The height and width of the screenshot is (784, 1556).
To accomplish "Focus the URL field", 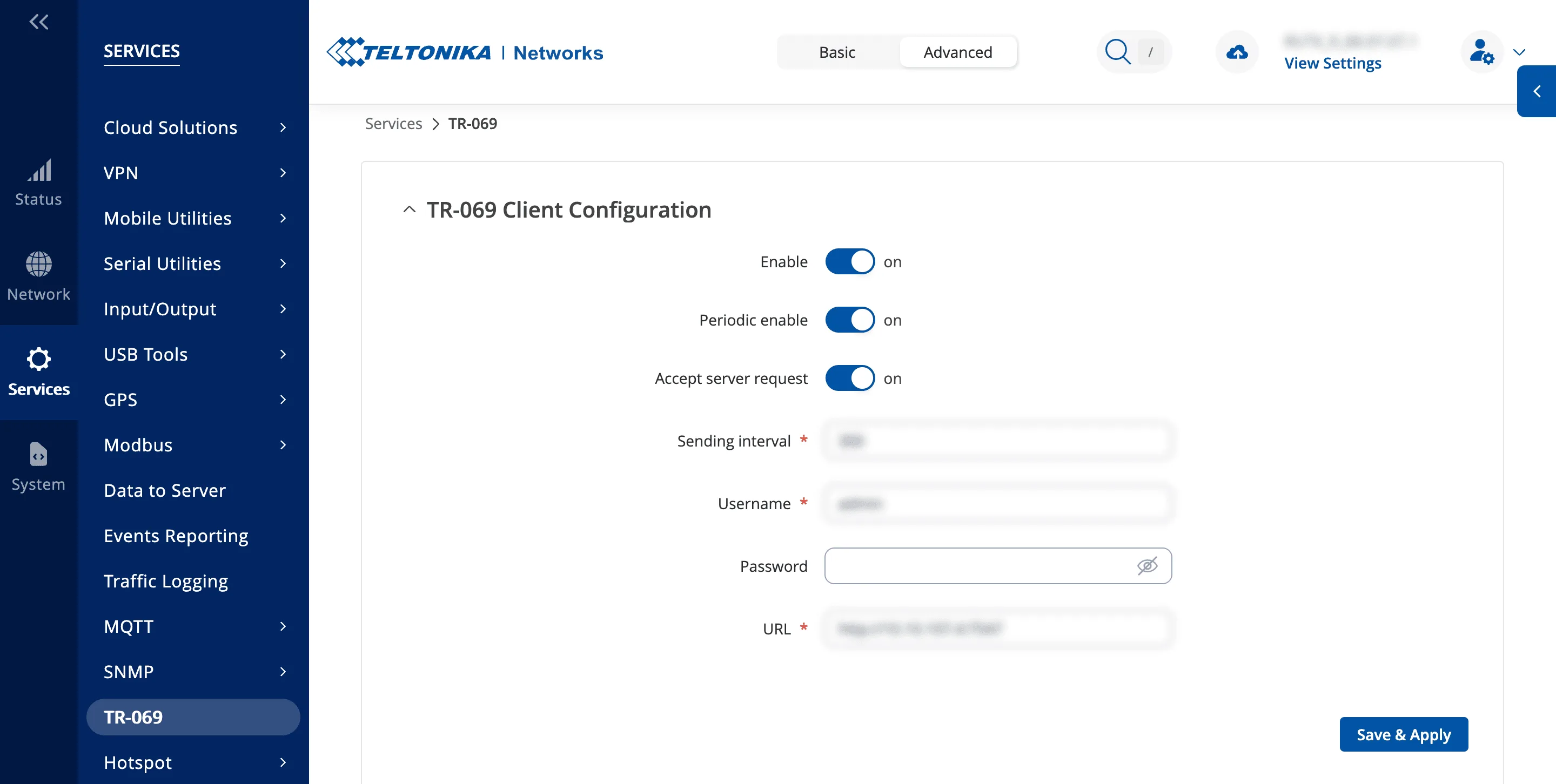I will pos(998,628).
